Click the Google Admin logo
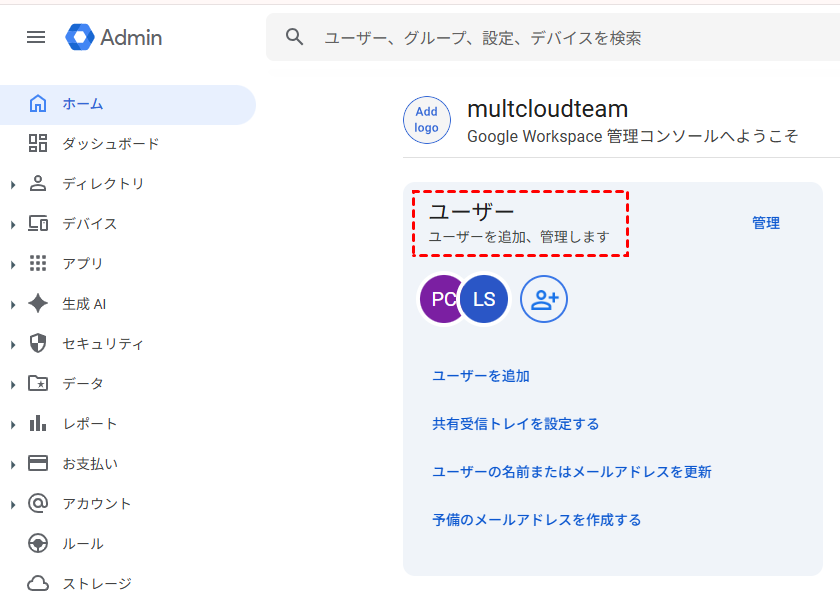 point(114,37)
